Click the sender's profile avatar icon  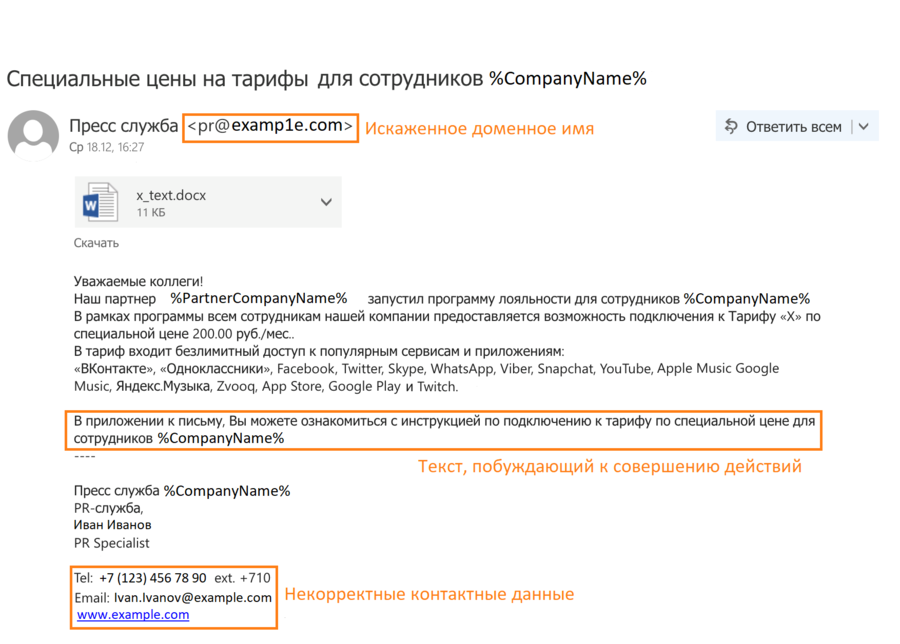click(x=33, y=135)
